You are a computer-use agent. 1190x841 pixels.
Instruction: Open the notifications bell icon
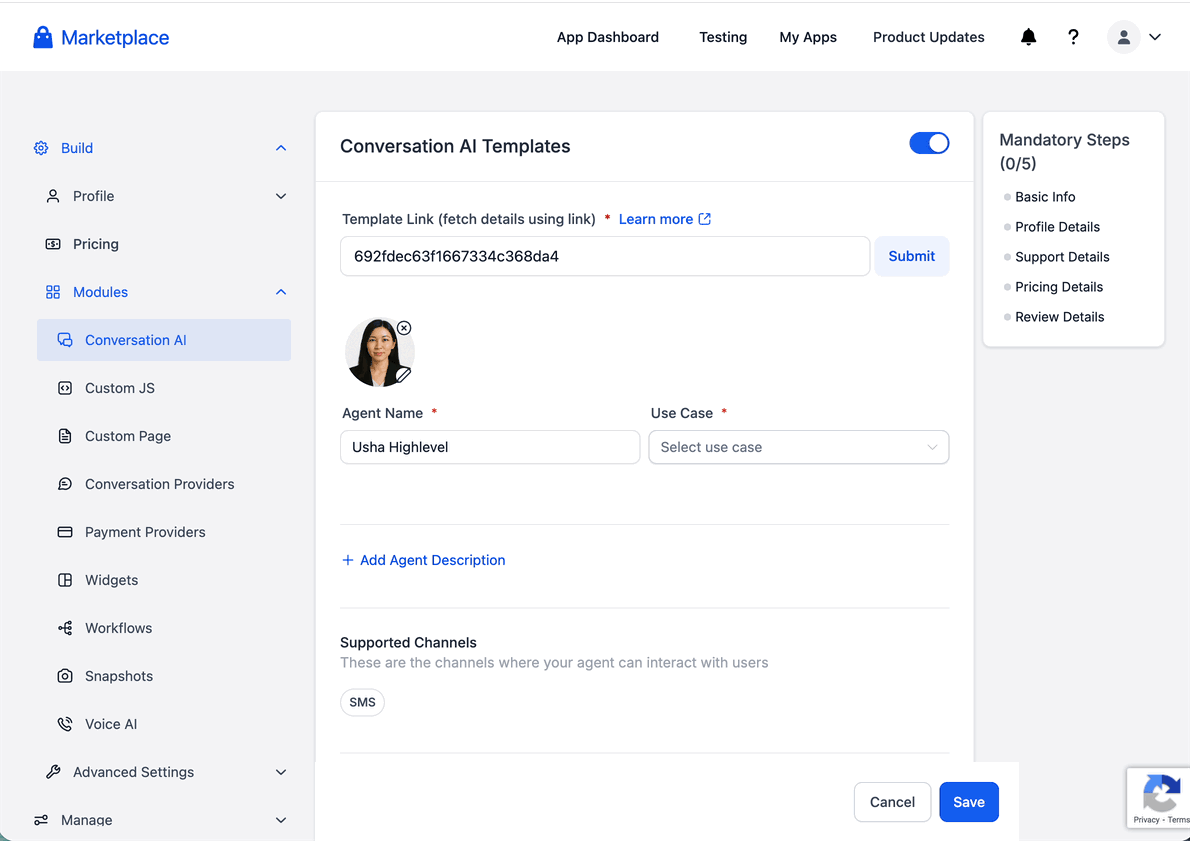click(x=1028, y=37)
